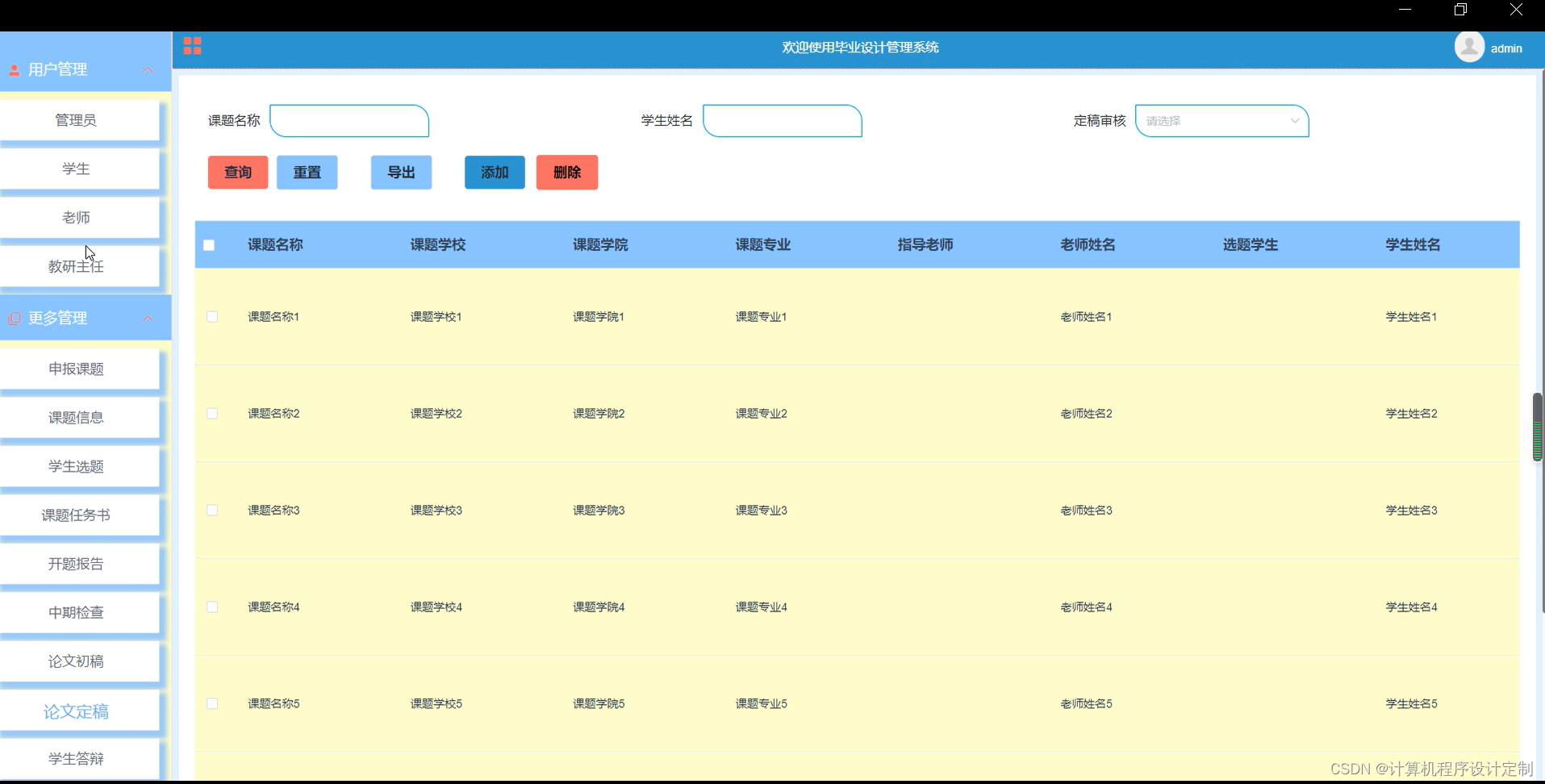
Task: Click cell 课题学校3
Action: (x=436, y=511)
